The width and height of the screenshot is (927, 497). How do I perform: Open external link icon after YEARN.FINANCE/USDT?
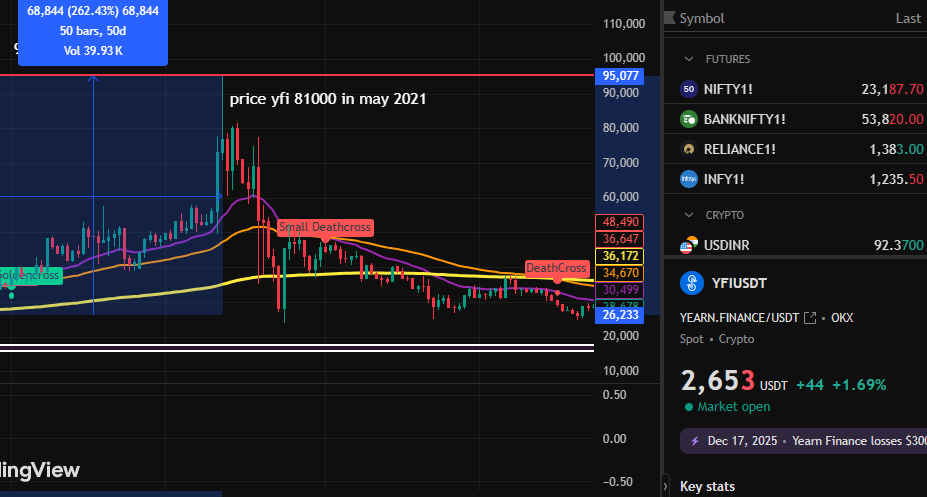(810, 318)
